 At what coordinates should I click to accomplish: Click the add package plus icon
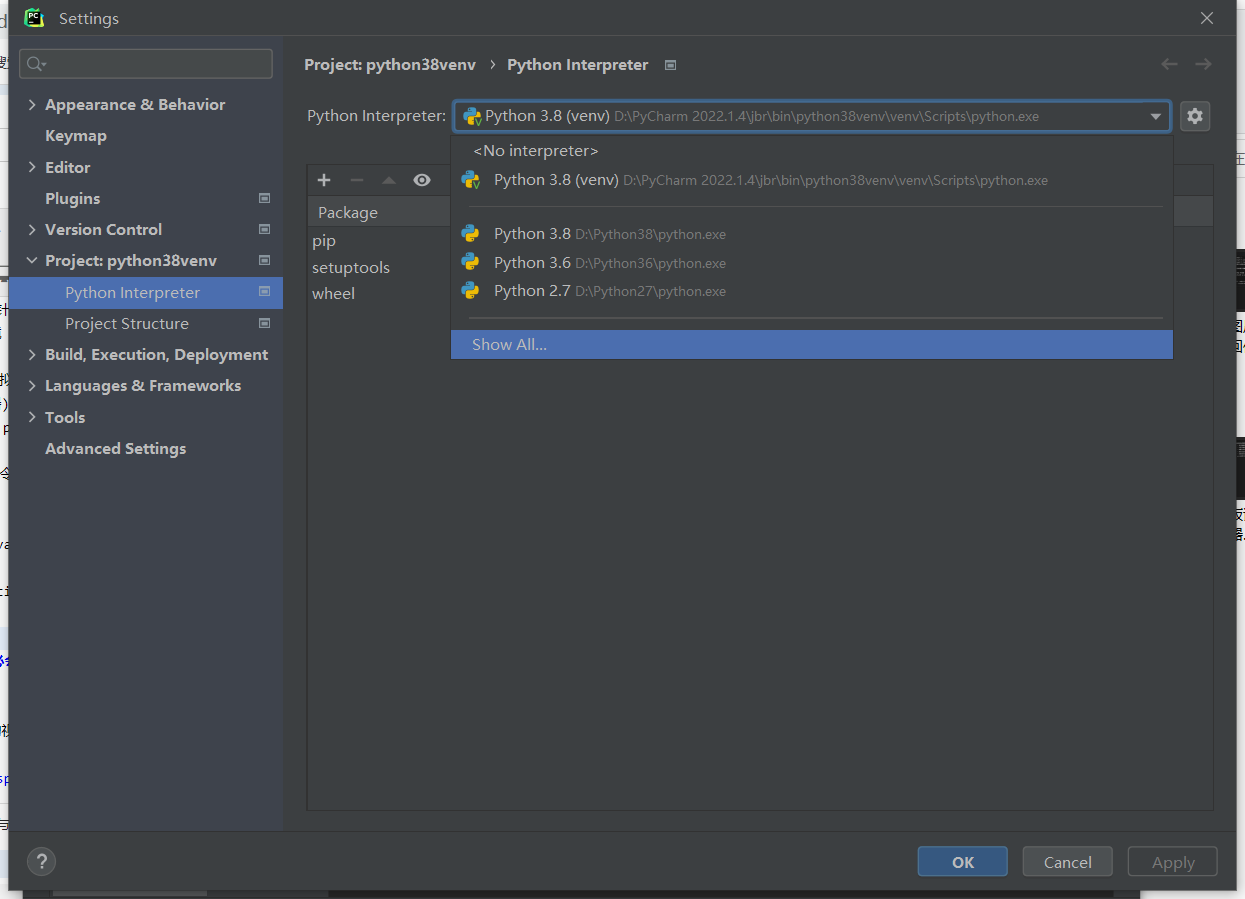pyautogui.click(x=324, y=180)
